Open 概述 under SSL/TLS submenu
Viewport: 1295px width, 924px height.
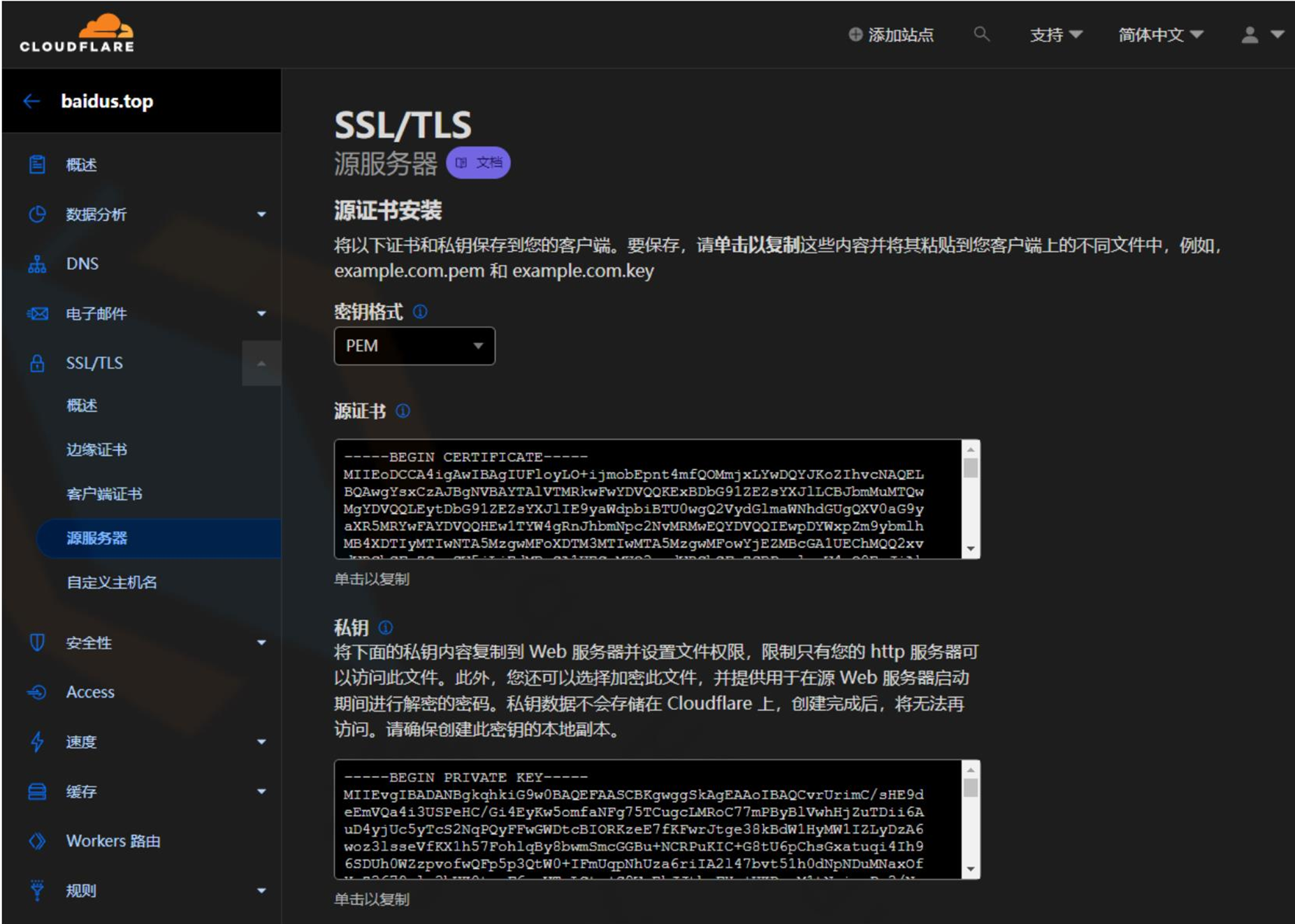click(x=82, y=405)
